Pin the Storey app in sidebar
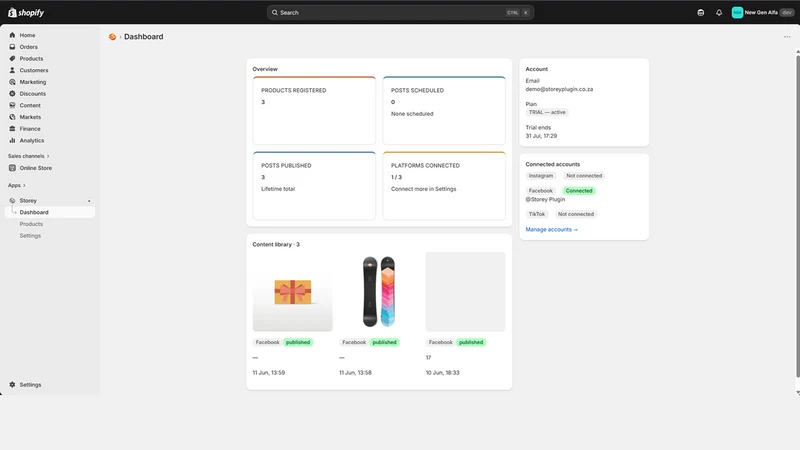 tap(89, 201)
